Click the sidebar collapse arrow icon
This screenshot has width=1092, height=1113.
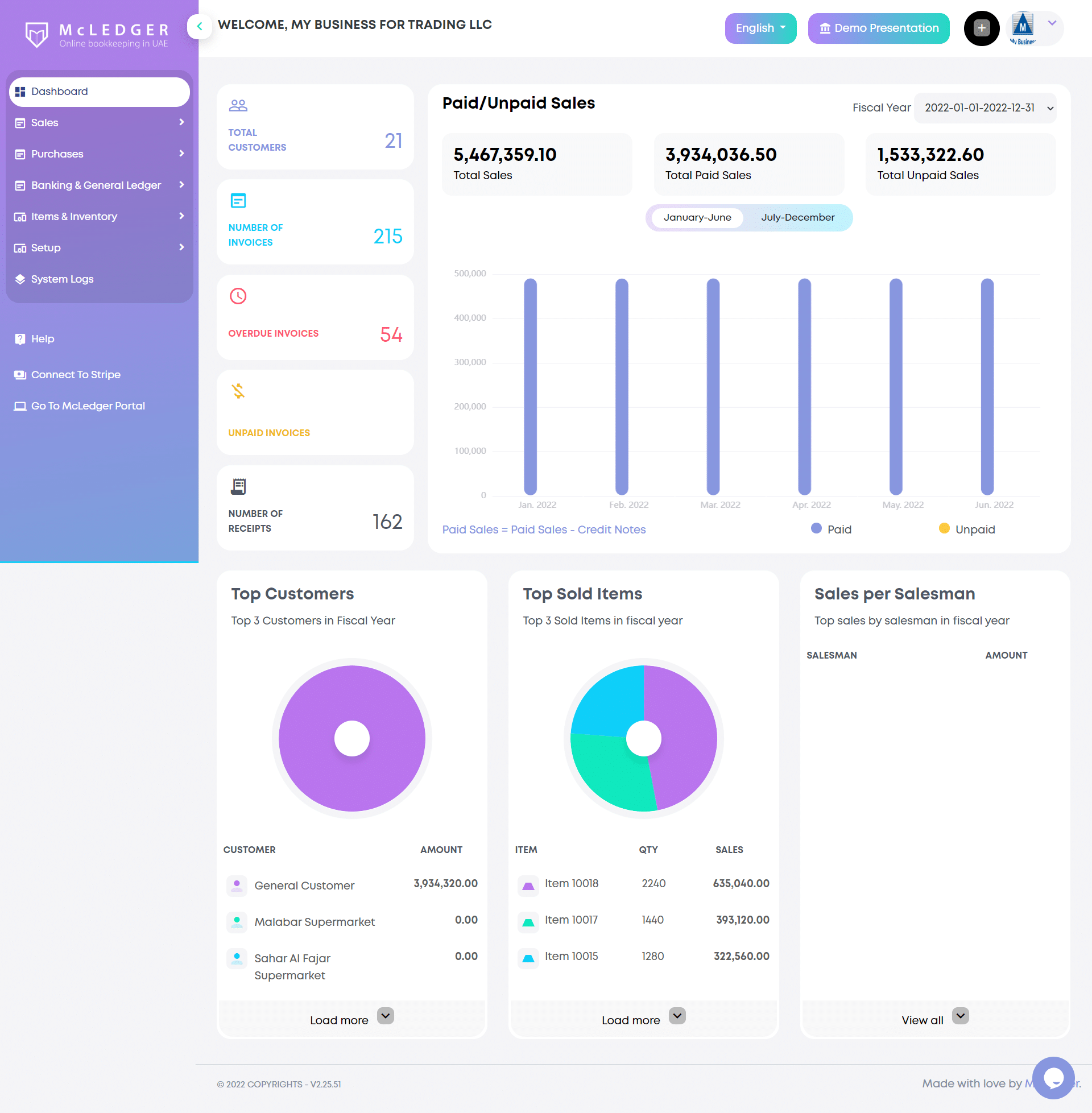pos(200,26)
